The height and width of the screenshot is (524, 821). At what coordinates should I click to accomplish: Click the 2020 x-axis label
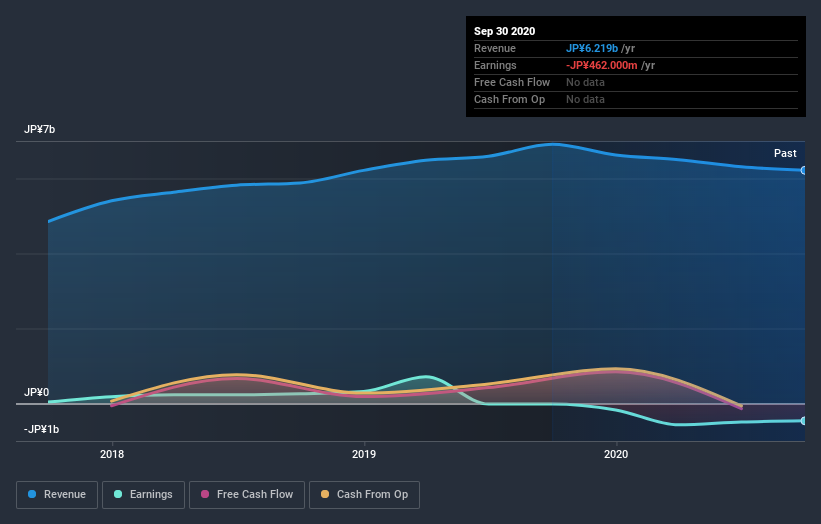[x=616, y=454]
